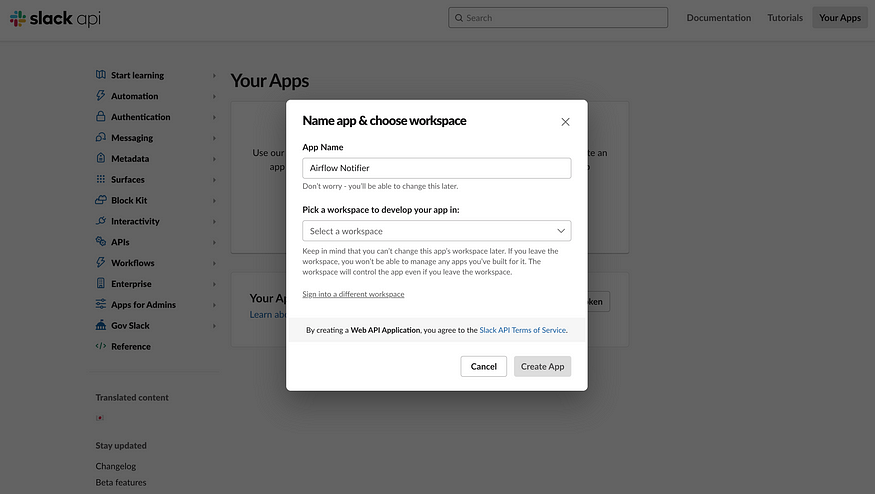Expand the Messaging section arrow
Image resolution: width=875 pixels, height=494 pixels.
click(x=214, y=138)
